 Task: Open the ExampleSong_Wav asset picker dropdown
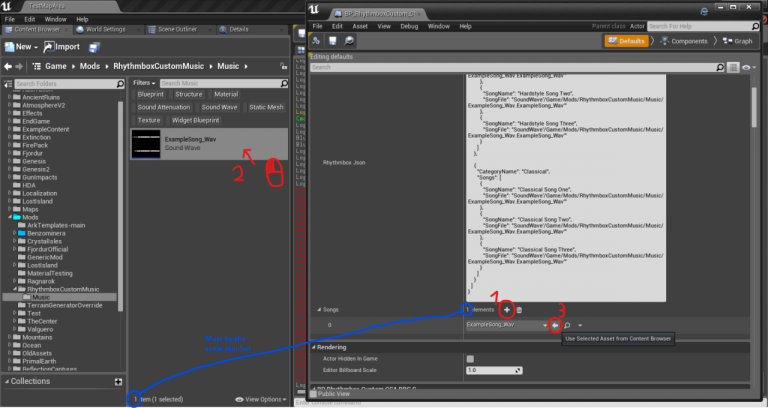tap(507, 325)
